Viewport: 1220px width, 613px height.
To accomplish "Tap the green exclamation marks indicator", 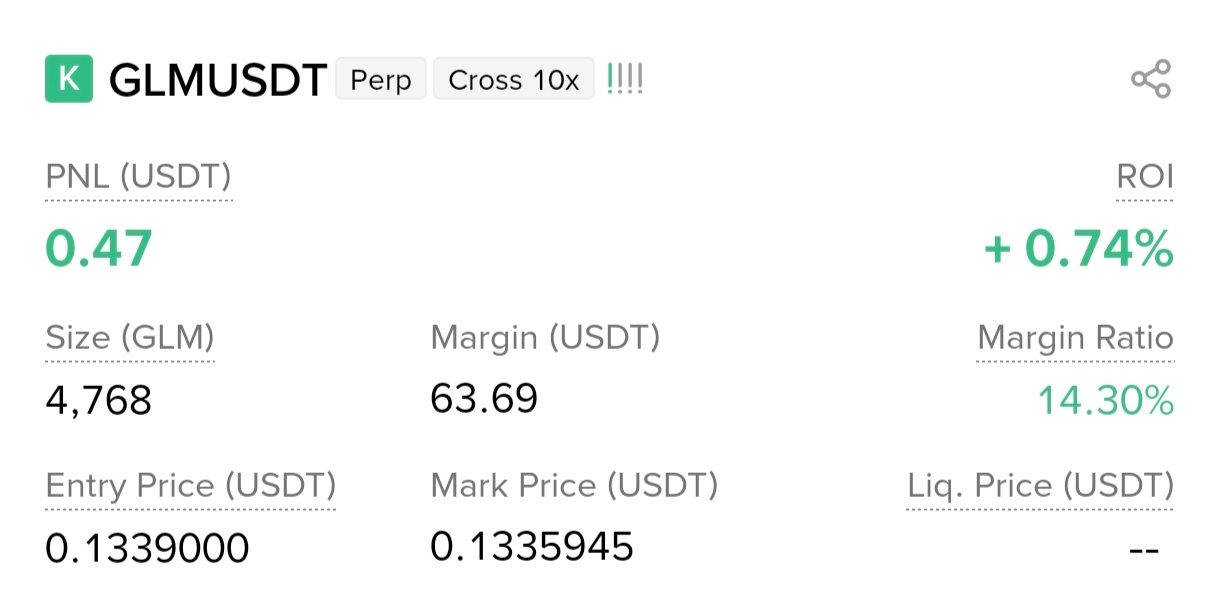I will pyautogui.click(x=625, y=79).
